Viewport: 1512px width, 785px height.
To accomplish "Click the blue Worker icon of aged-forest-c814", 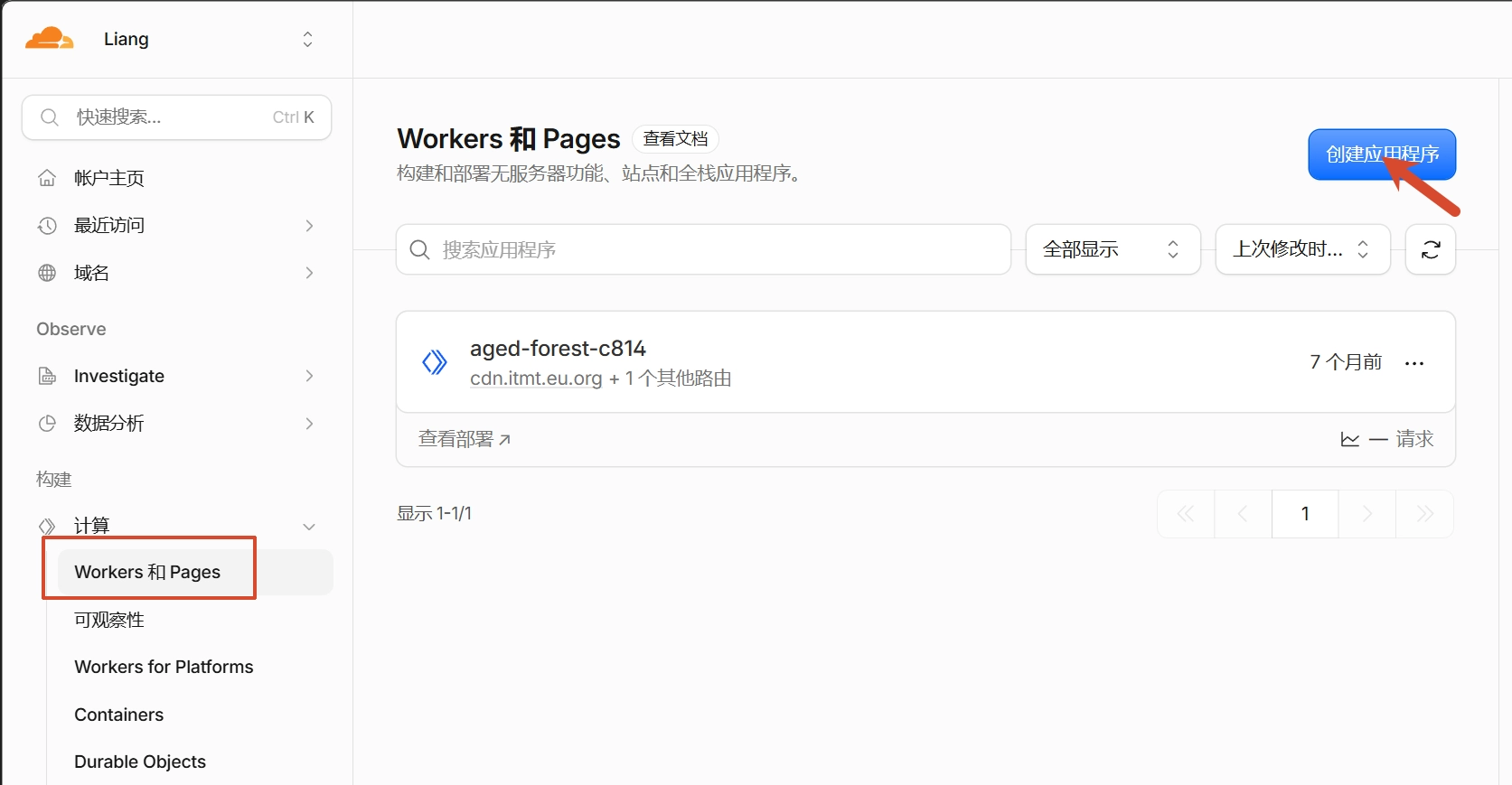I will [435, 362].
